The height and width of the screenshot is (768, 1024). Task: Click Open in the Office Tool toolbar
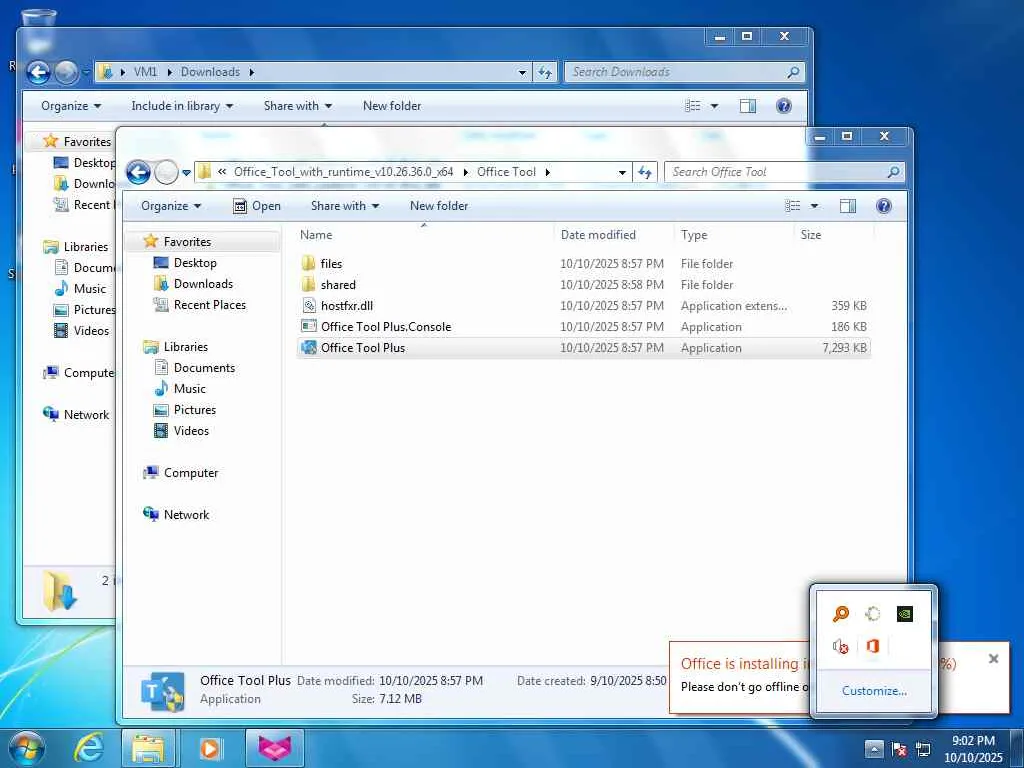[x=257, y=206]
